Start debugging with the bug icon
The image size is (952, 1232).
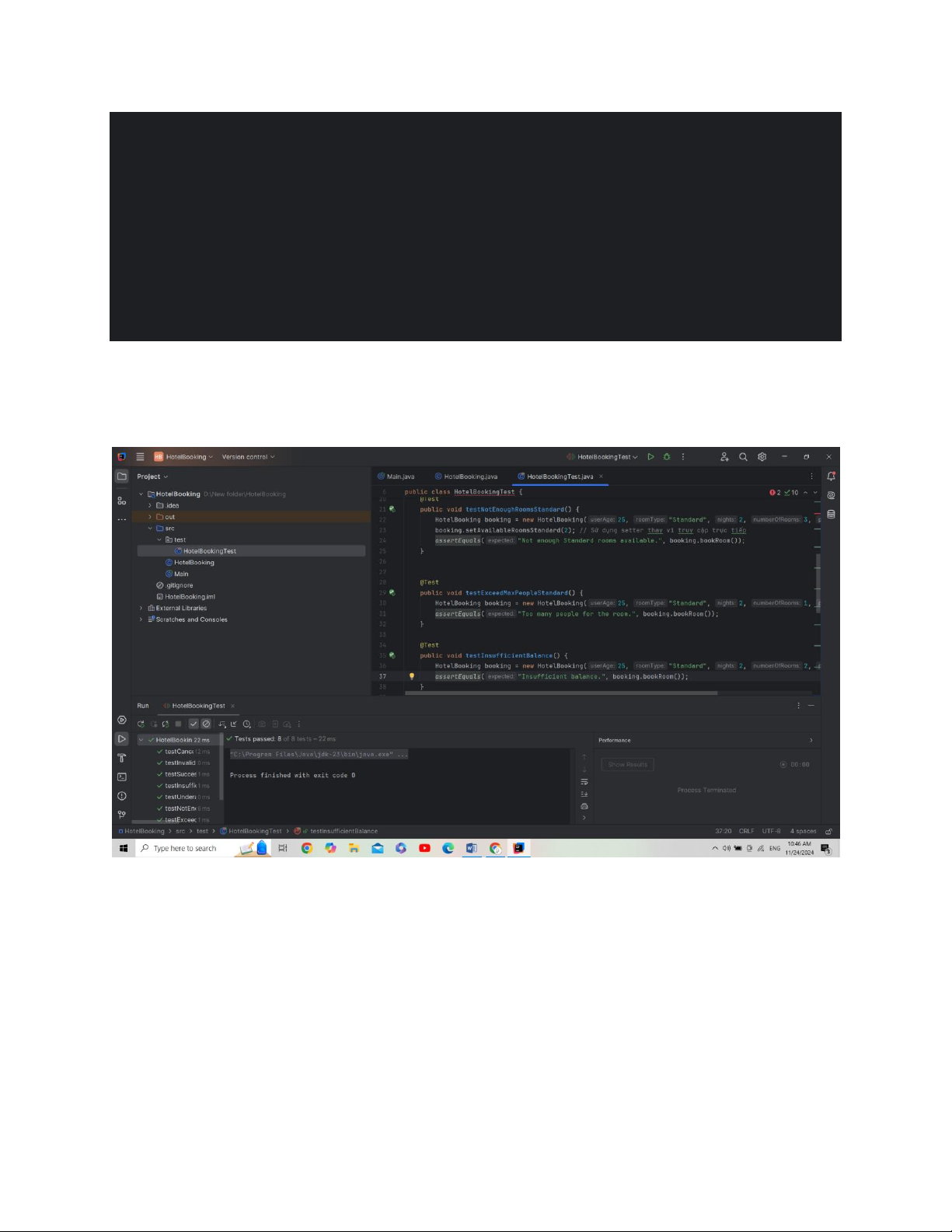[x=666, y=457]
